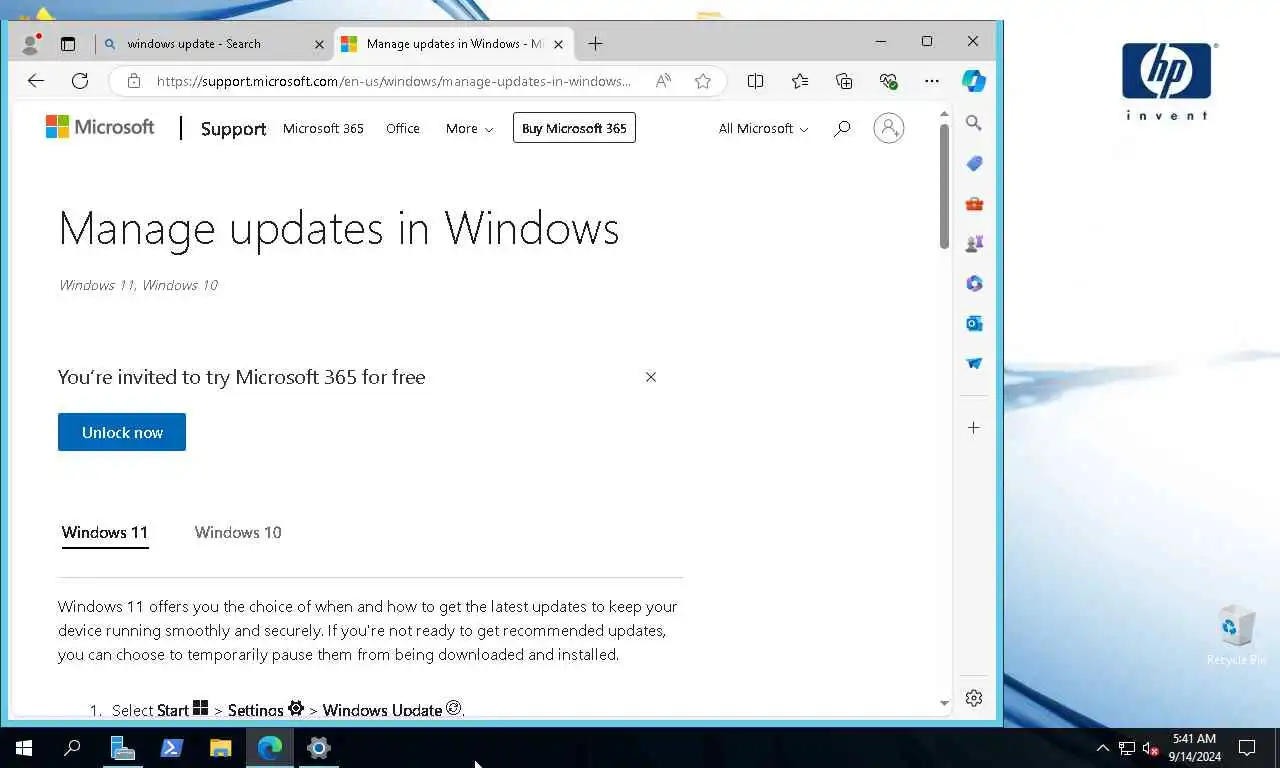The width and height of the screenshot is (1280, 768).
Task: Open the network tray icon
Action: [1127, 748]
